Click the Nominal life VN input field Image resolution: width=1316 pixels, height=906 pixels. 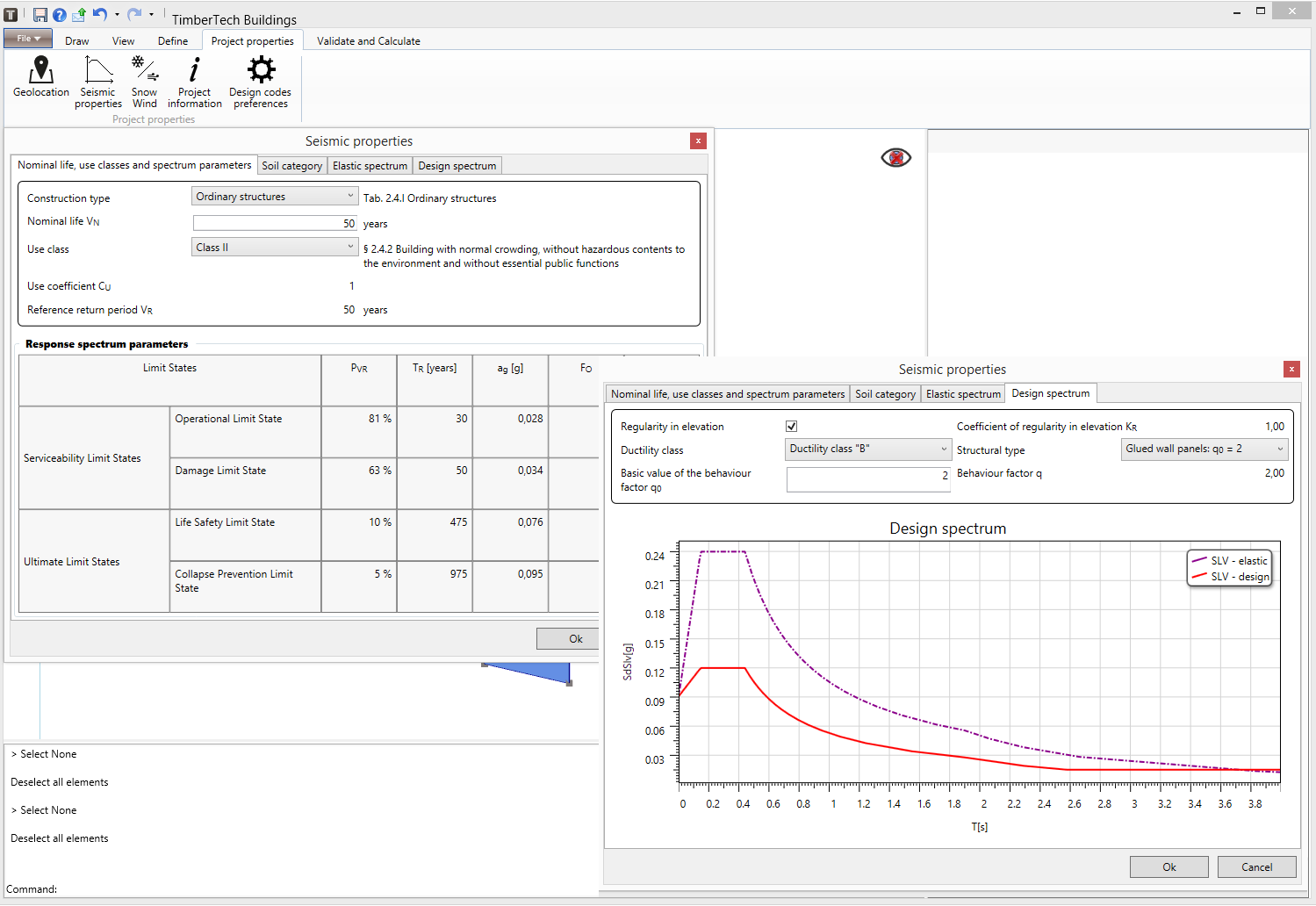pyautogui.click(x=275, y=223)
